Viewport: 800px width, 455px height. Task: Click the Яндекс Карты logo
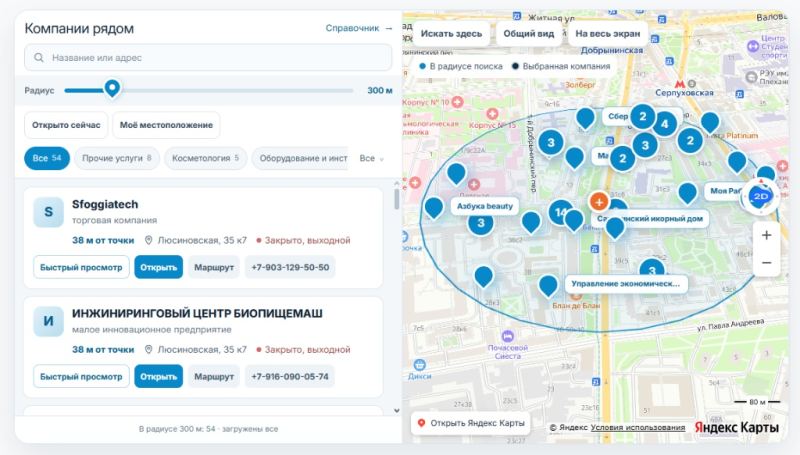(x=737, y=427)
